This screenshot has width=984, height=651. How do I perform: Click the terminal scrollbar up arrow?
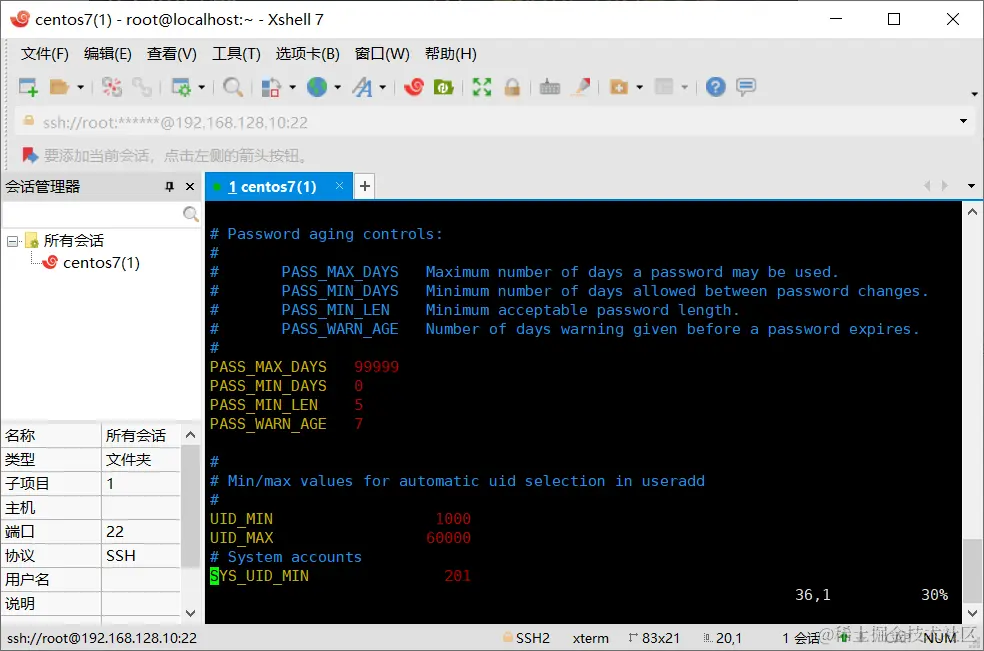click(x=972, y=212)
